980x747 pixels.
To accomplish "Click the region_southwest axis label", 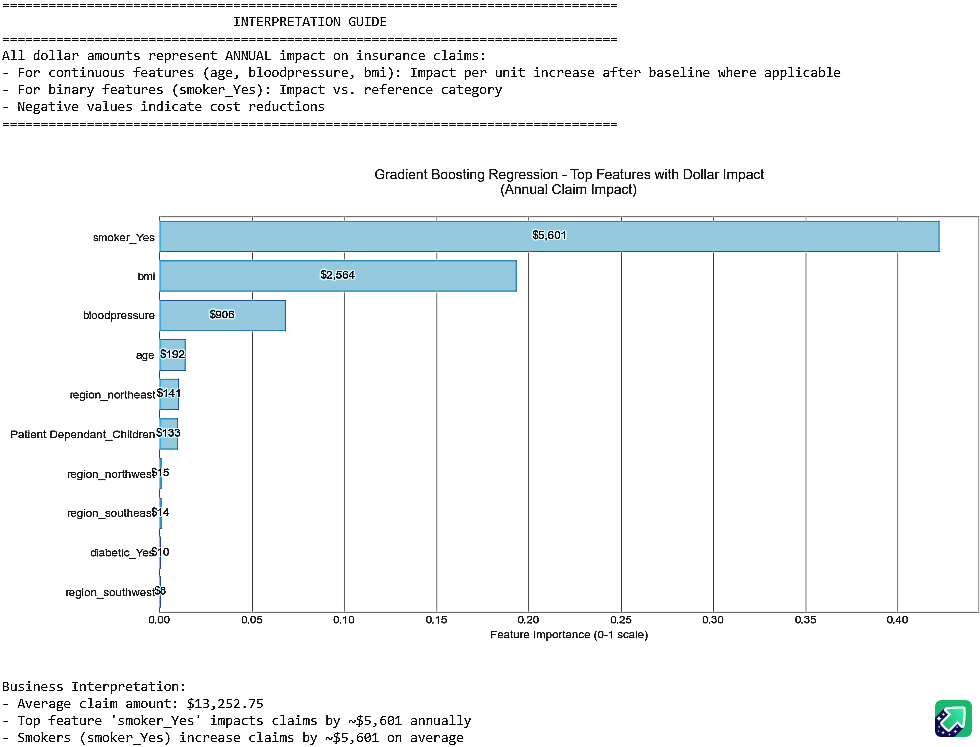I will click(x=110, y=591).
